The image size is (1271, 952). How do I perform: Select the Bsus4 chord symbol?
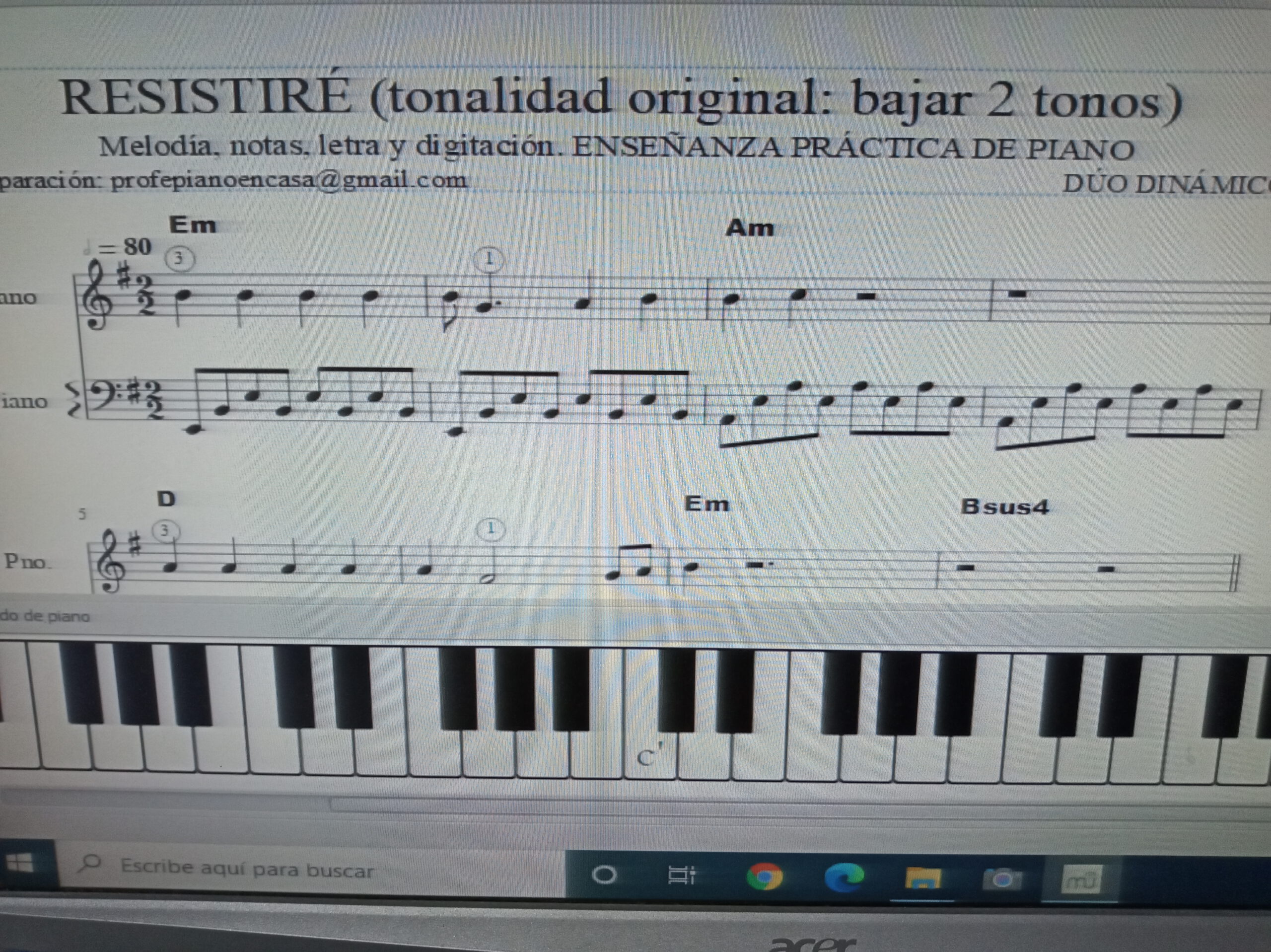pyautogui.click(x=1005, y=507)
